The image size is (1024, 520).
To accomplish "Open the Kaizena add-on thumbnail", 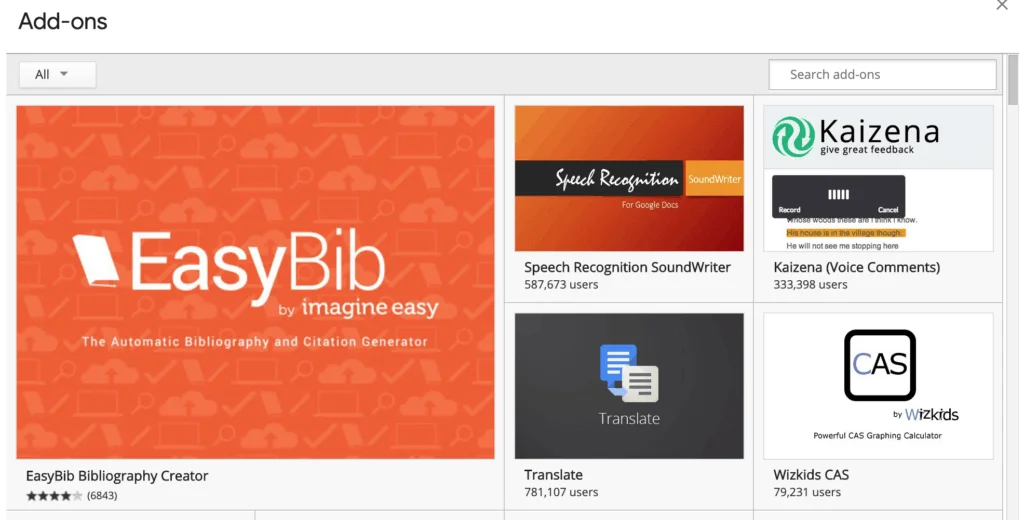I will click(x=878, y=178).
